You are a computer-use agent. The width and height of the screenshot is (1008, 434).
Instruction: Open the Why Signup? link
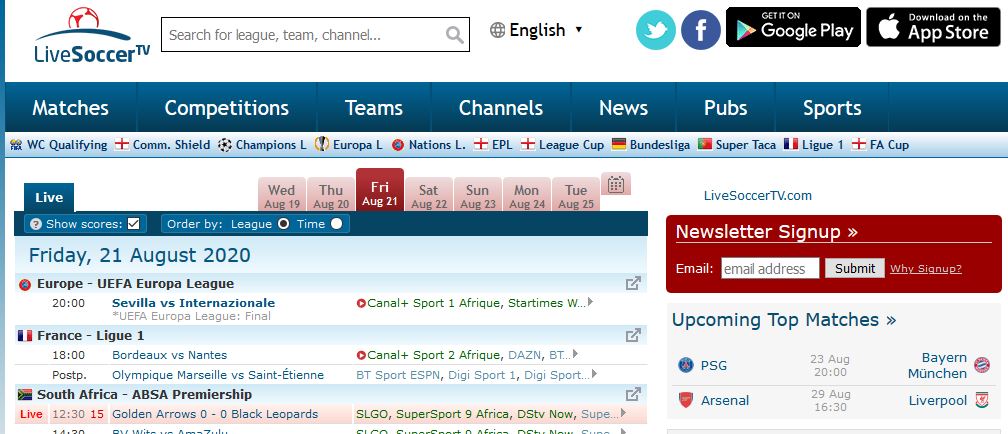tap(926, 269)
